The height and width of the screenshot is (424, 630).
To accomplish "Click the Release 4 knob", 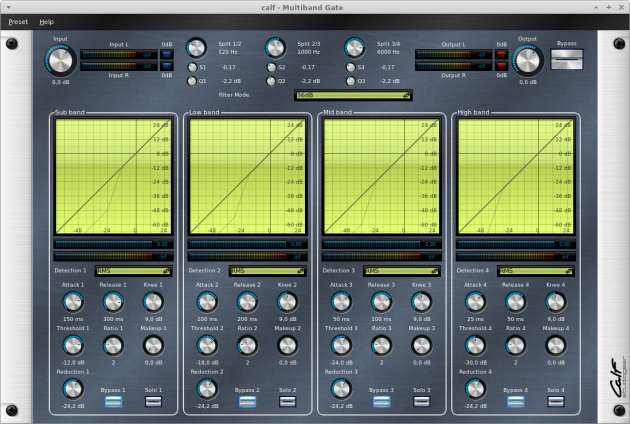I will (x=516, y=302).
